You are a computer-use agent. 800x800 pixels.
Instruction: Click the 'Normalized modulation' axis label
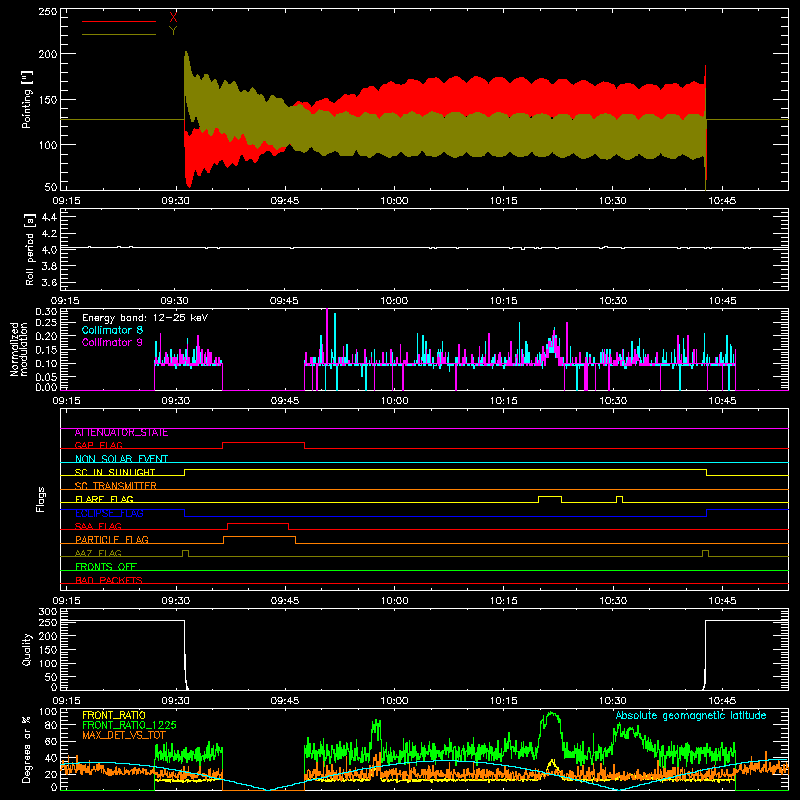[x=19, y=349]
